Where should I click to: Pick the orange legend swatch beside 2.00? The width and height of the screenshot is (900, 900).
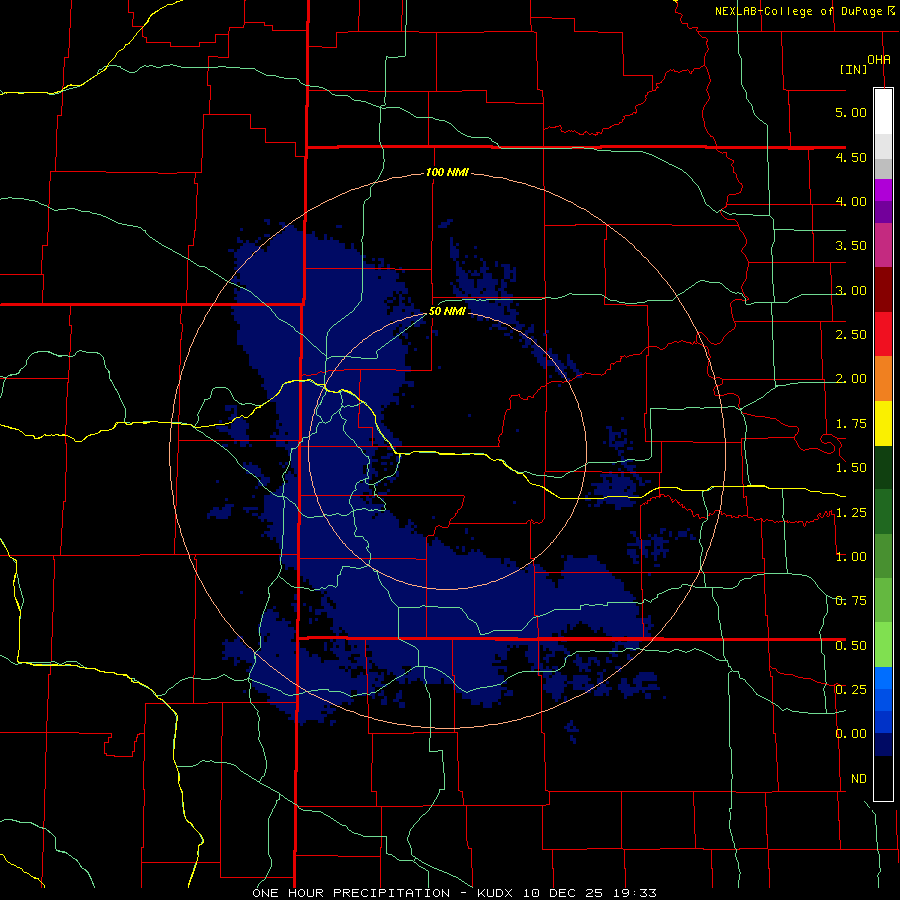tap(883, 379)
